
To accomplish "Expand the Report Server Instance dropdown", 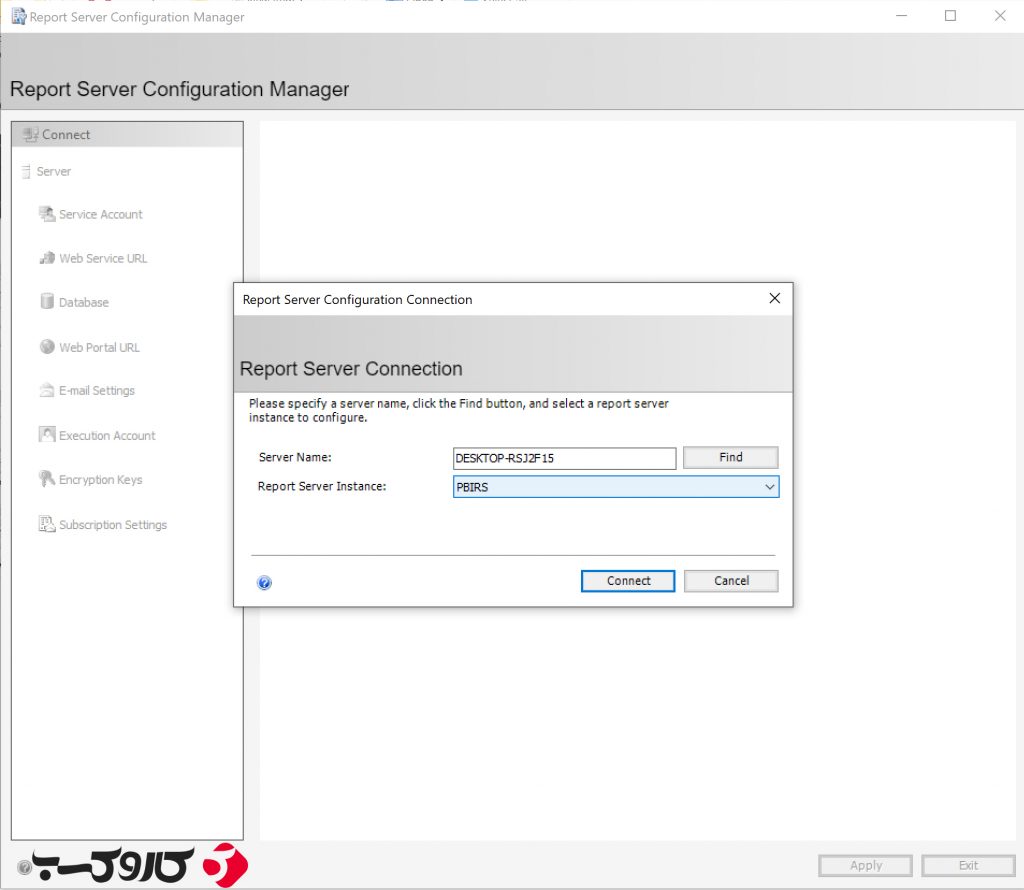I will coord(769,486).
